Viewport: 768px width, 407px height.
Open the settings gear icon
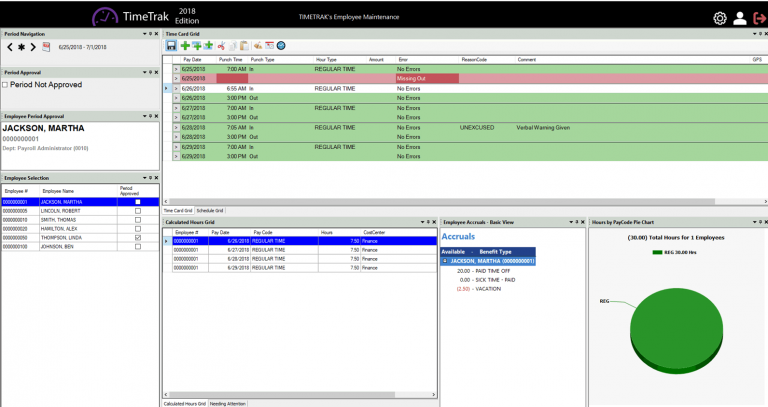point(719,18)
